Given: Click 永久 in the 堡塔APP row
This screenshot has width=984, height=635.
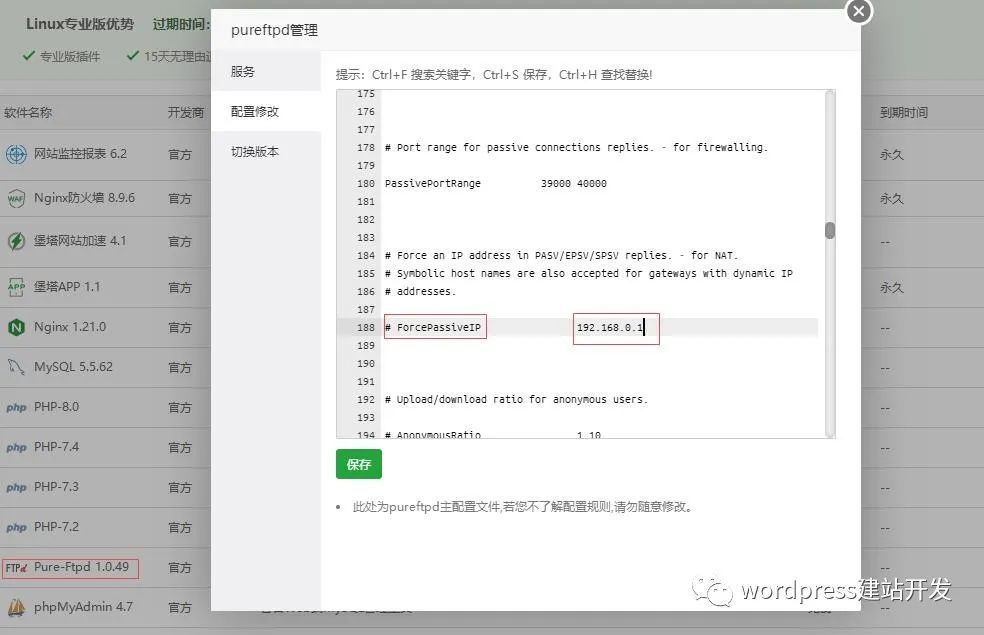Looking at the screenshot, I should coord(892,288).
